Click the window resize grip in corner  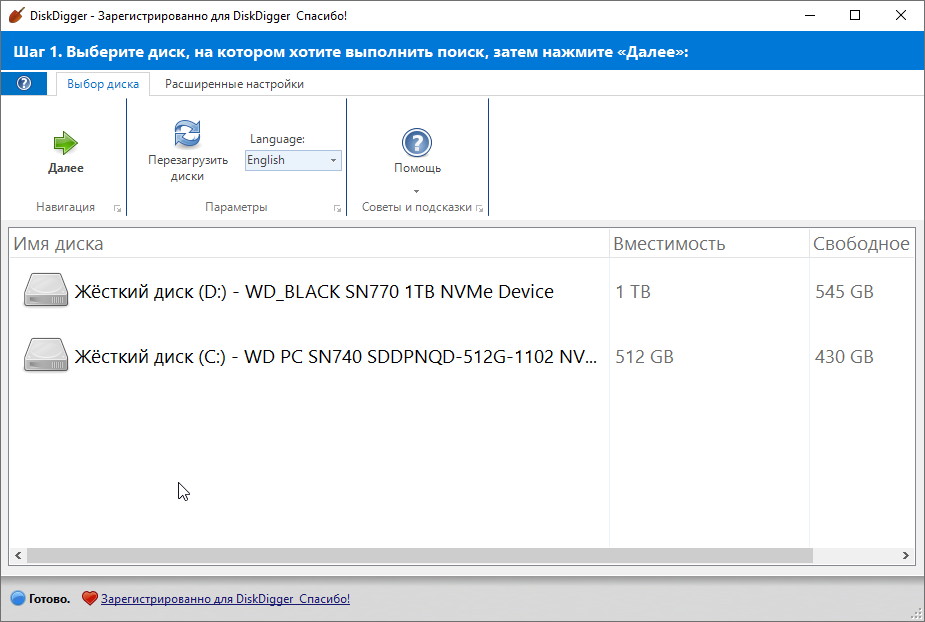[x=917, y=614]
